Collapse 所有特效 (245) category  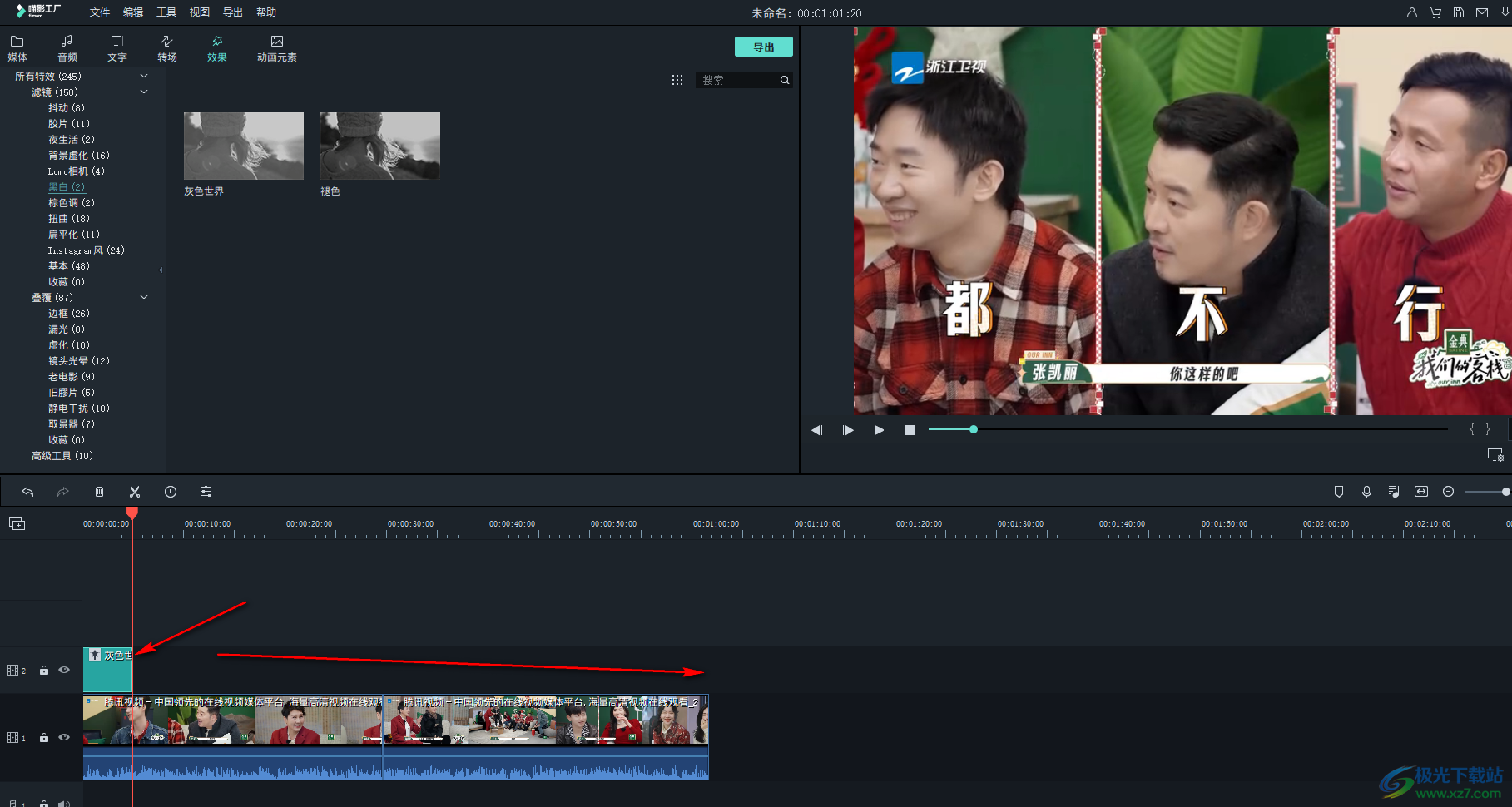(144, 76)
